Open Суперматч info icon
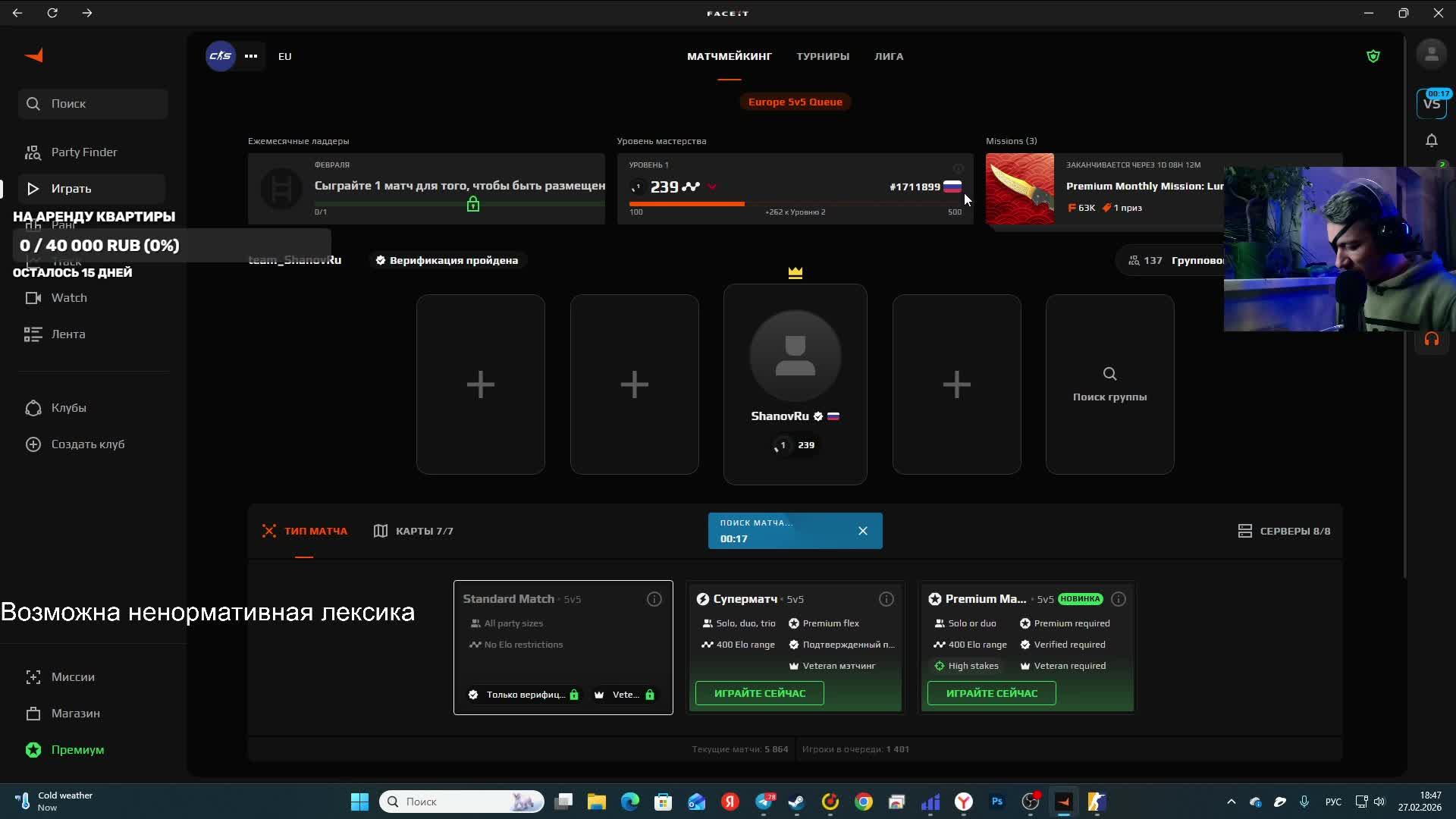The width and height of the screenshot is (1456, 819). click(x=886, y=599)
